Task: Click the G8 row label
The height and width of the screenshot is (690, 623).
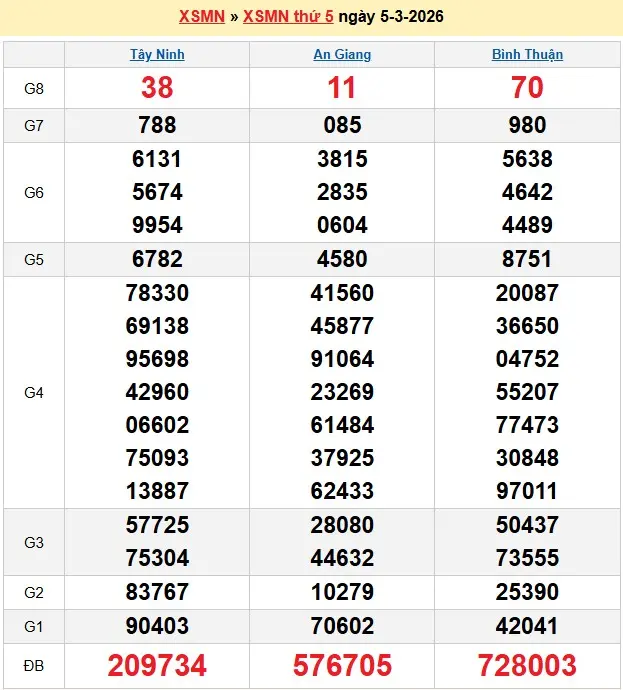Action: click(34, 88)
